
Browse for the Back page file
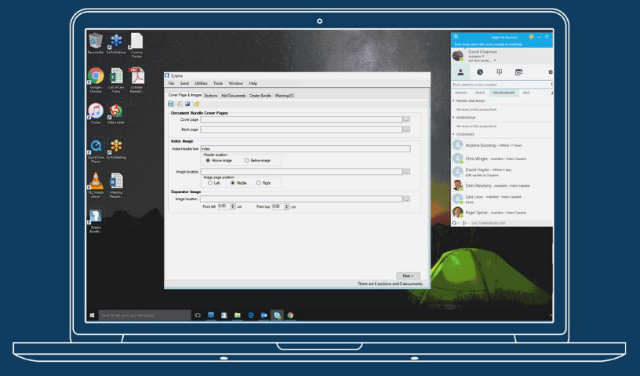pyautogui.click(x=406, y=129)
